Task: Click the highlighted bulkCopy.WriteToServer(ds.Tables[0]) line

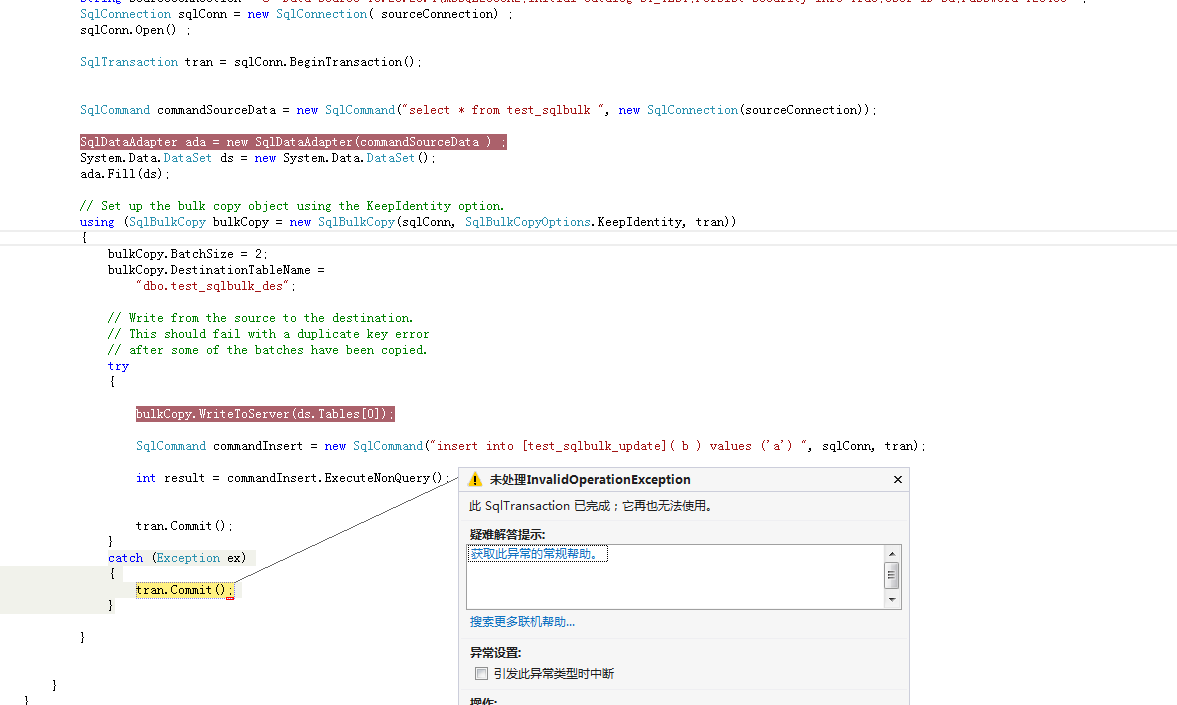Action: click(x=265, y=414)
